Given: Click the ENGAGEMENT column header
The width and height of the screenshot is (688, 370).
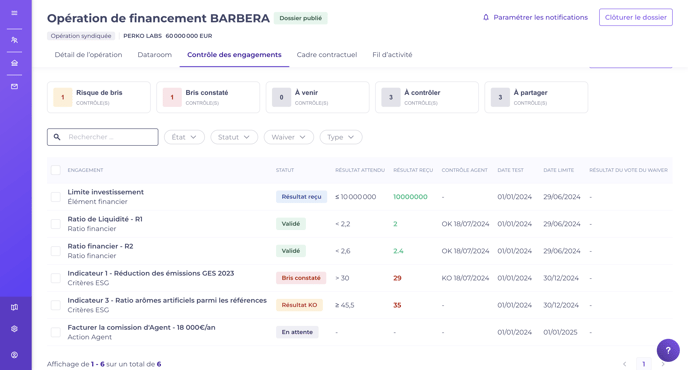Looking at the screenshot, I should click(x=85, y=170).
